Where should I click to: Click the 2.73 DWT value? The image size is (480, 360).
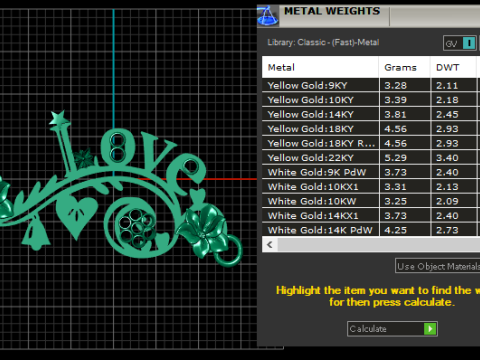pos(447,230)
